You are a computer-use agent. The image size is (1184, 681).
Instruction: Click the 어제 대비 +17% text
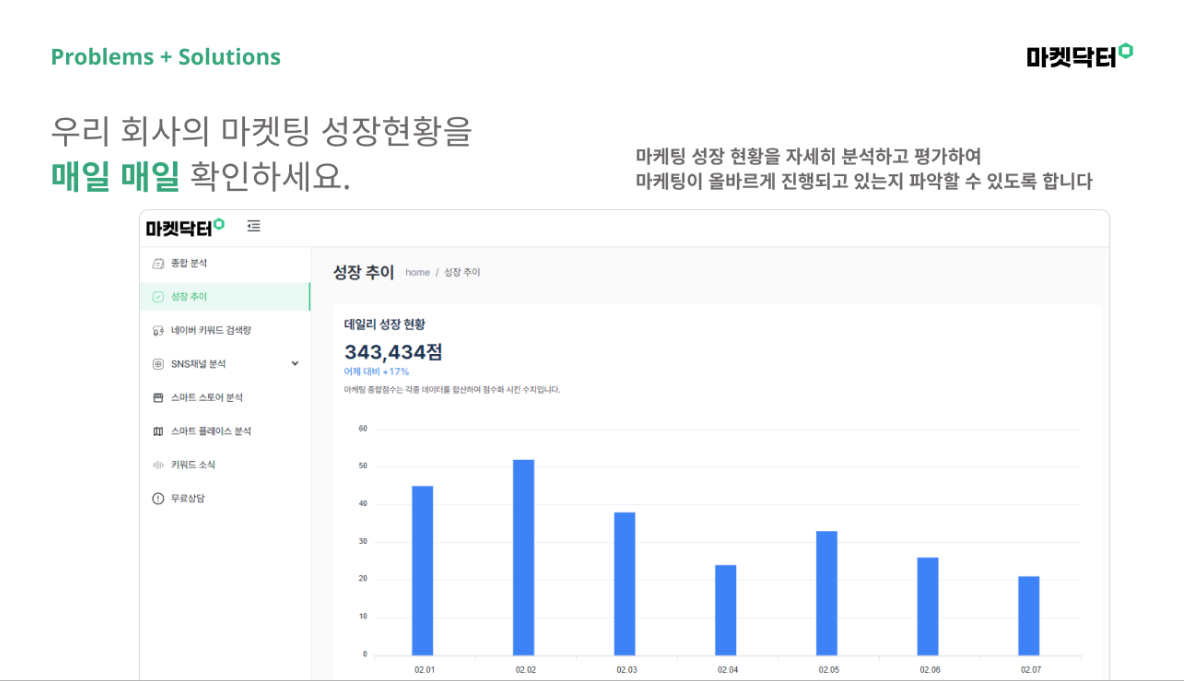tap(376, 371)
